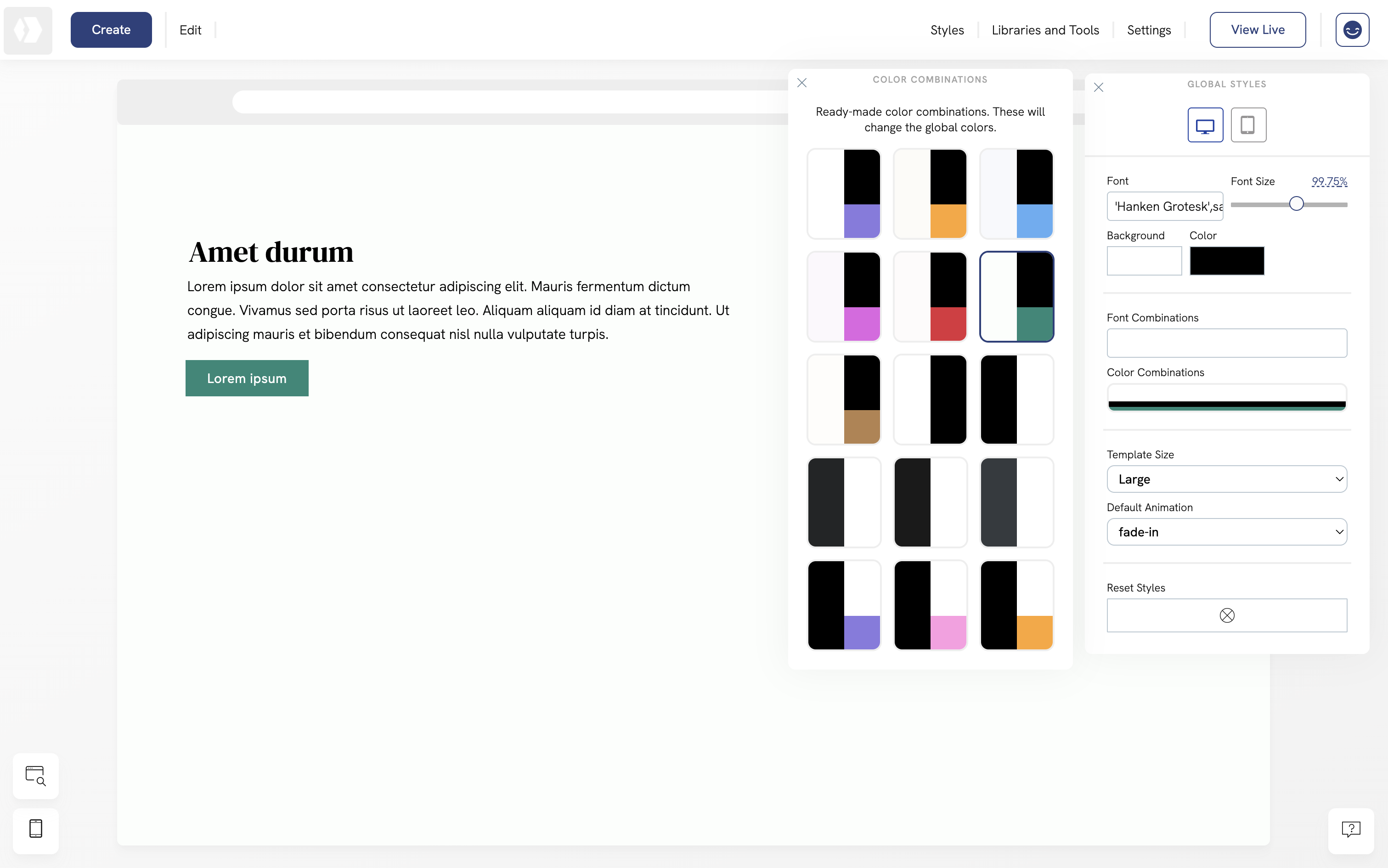The width and height of the screenshot is (1388, 868).
Task: Open the Font Combinations selector
Action: click(1227, 343)
